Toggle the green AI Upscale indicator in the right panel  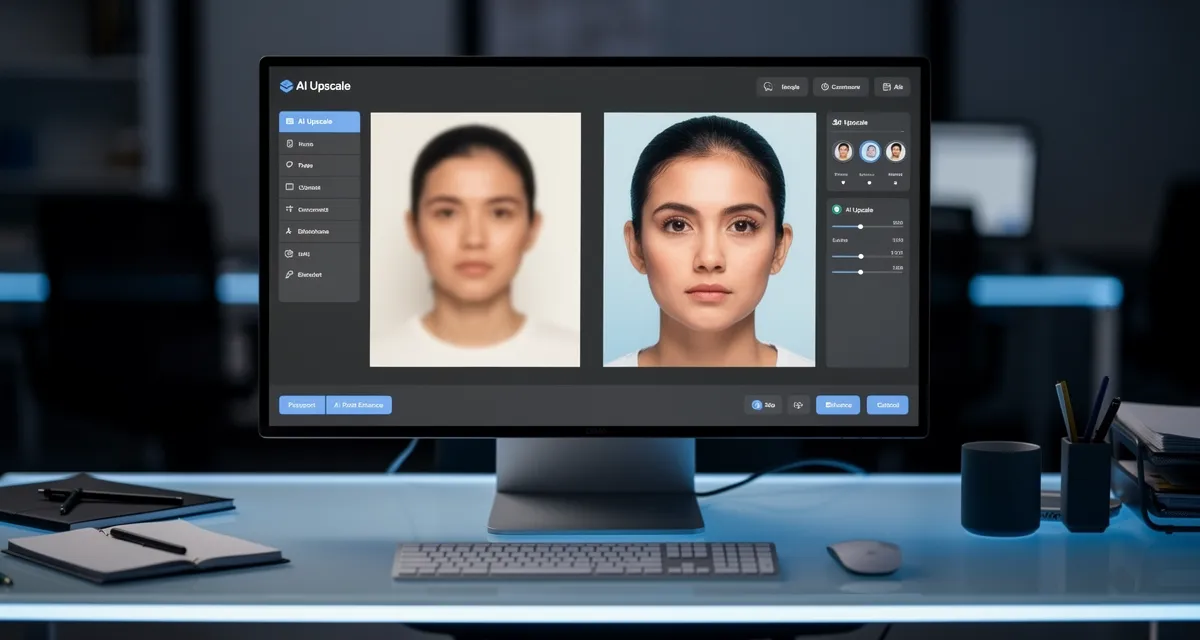[837, 210]
